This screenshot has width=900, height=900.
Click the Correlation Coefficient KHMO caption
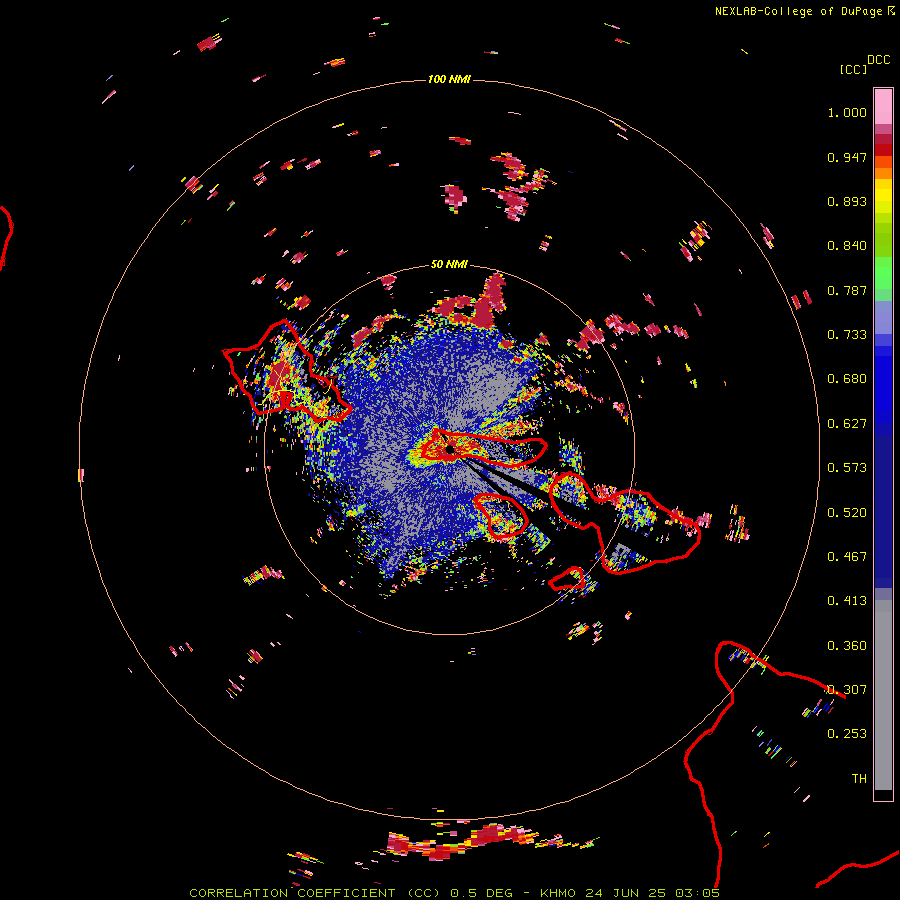tap(454, 893)
